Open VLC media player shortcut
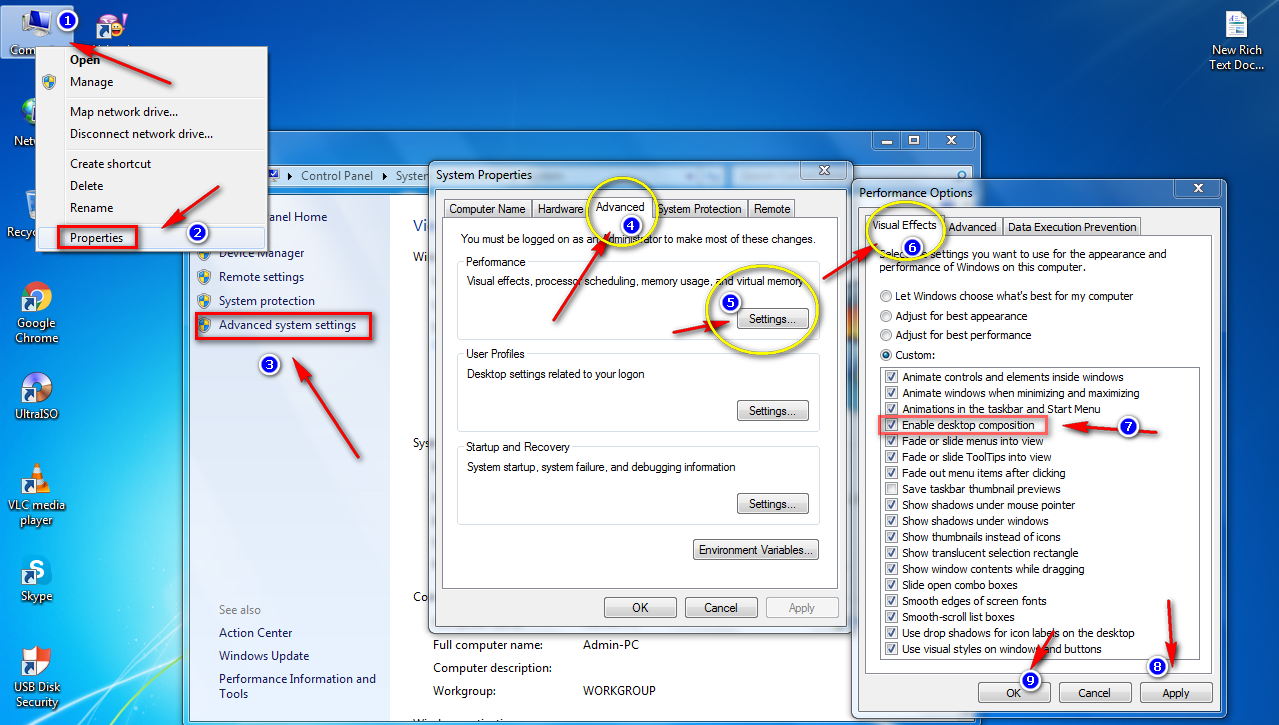Image resolution: width=1279 pixels, height=725 pixels. (x=36, y=481)
